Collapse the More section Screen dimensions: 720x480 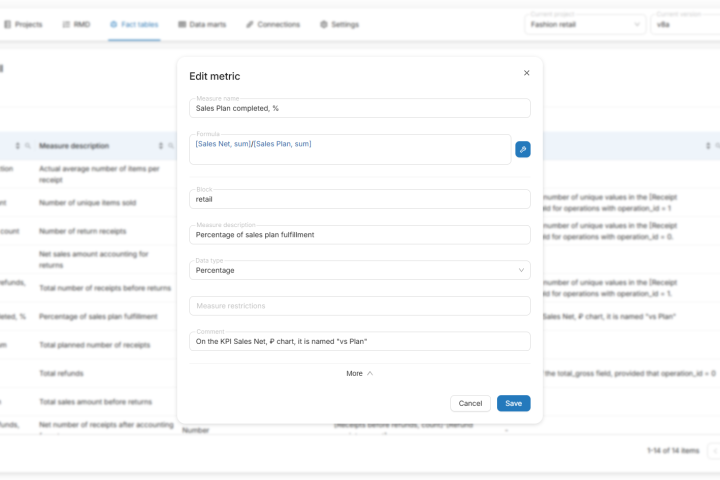359,373
